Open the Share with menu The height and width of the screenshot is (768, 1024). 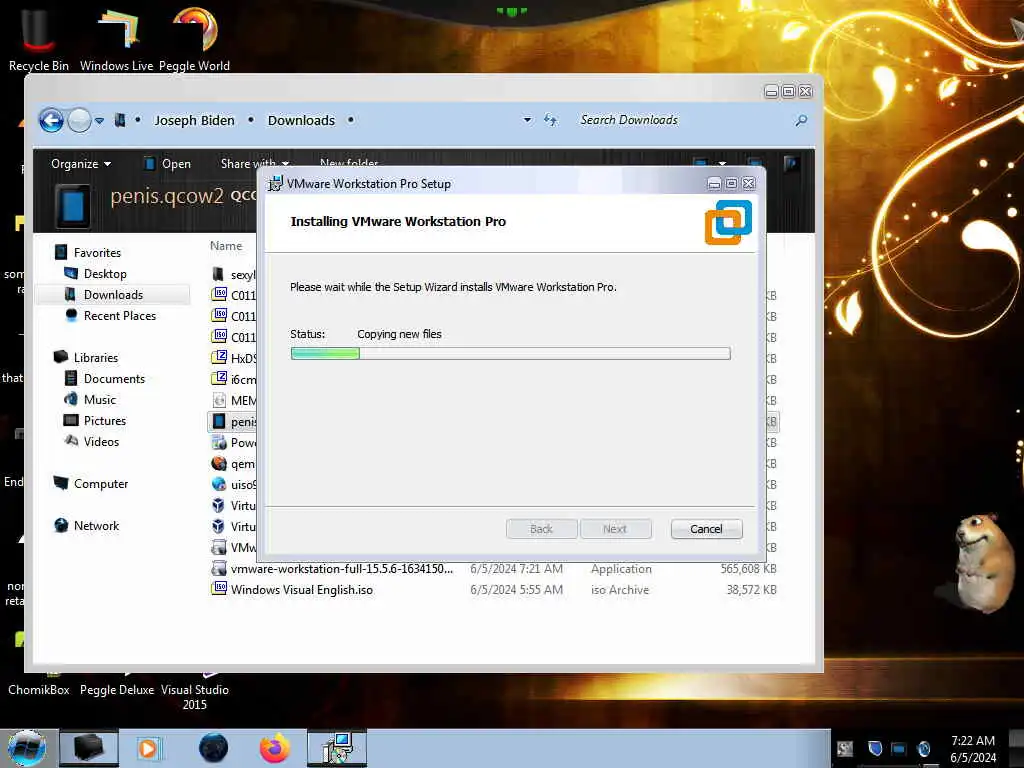(255, 163)
